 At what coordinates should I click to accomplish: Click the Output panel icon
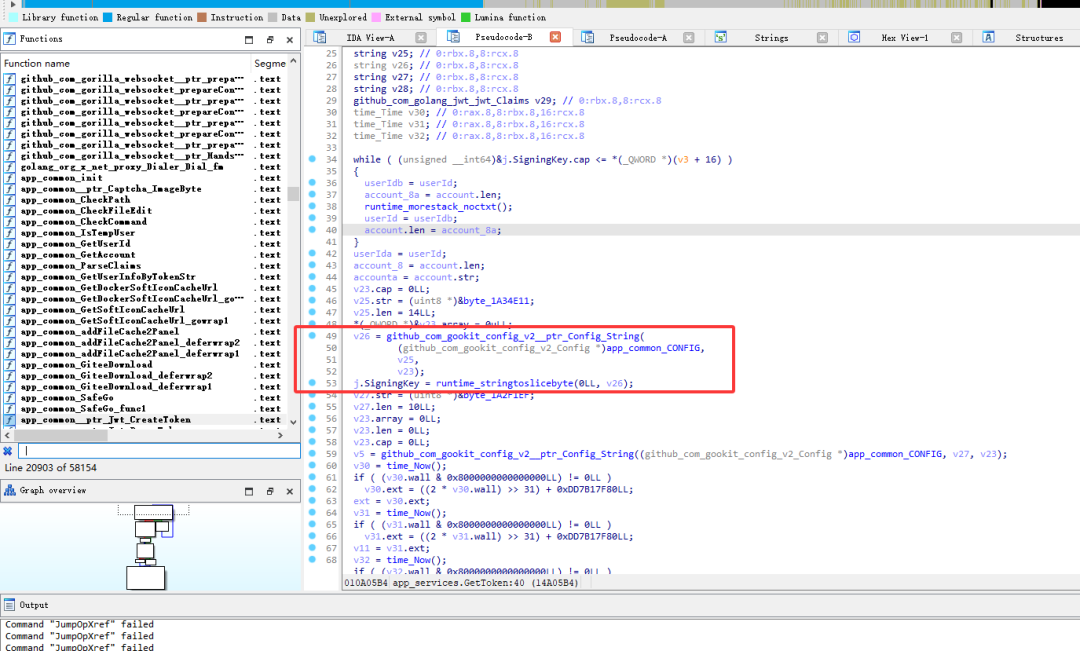click(10, 605)
